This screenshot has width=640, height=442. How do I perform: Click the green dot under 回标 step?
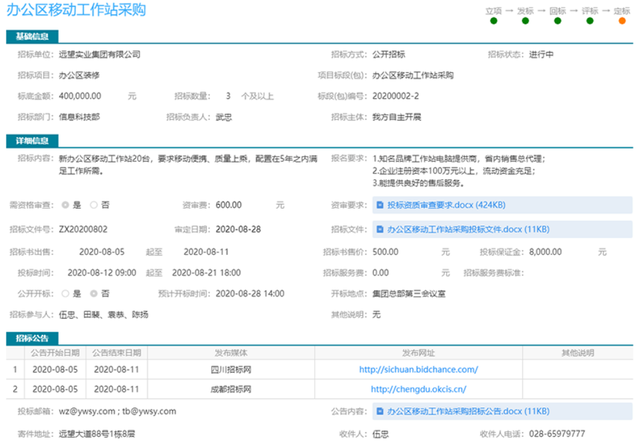coord(557,21)
